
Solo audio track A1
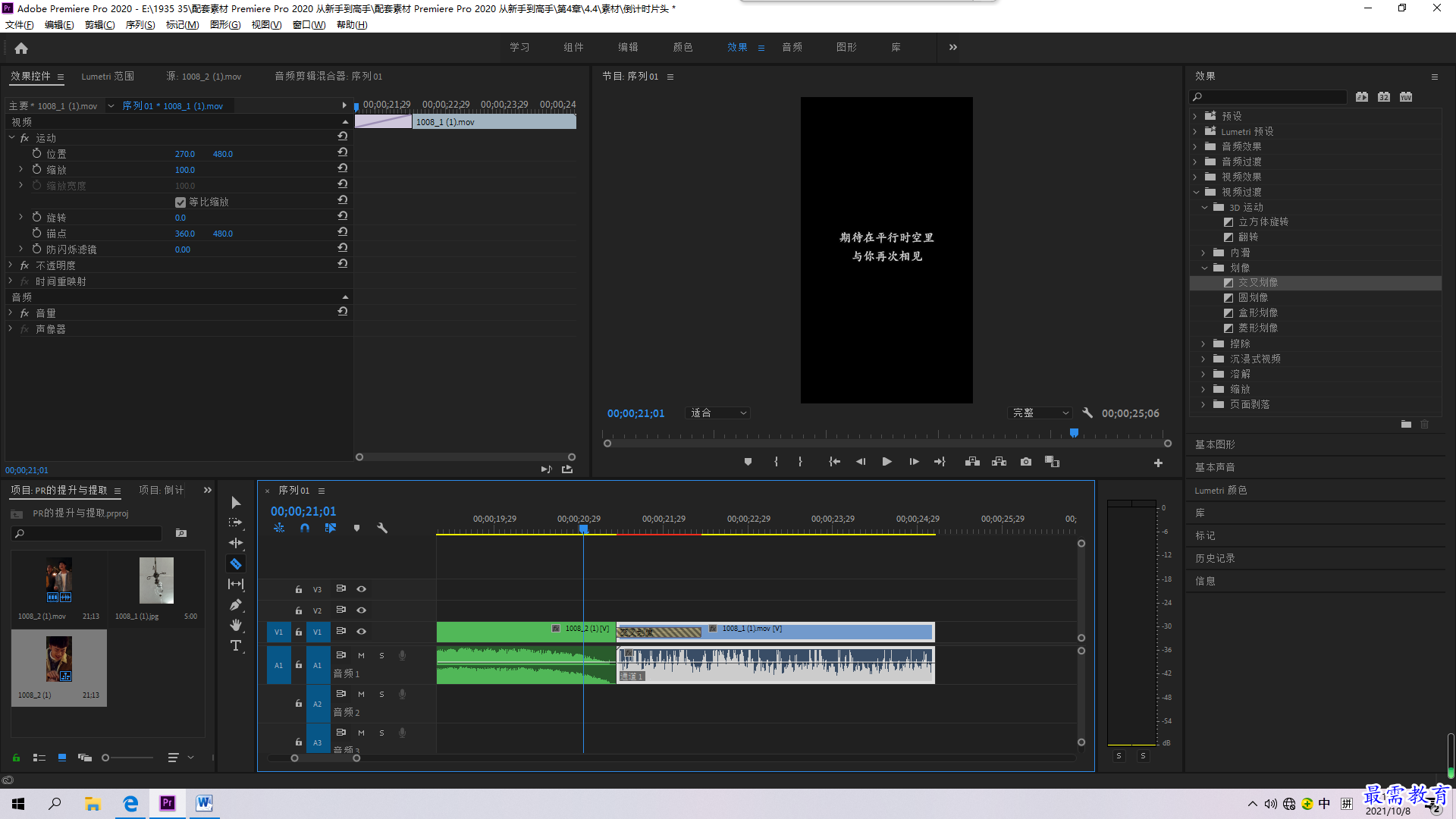click(382, 655)
